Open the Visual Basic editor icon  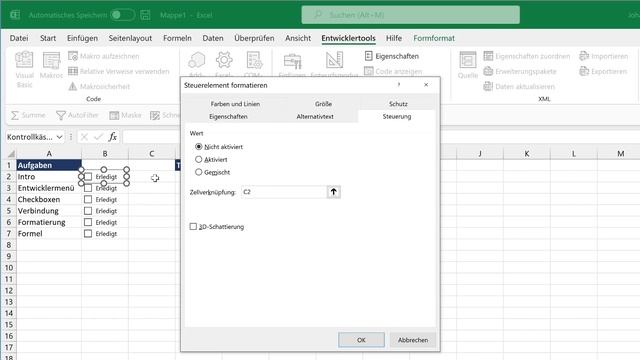coord(24,60)
